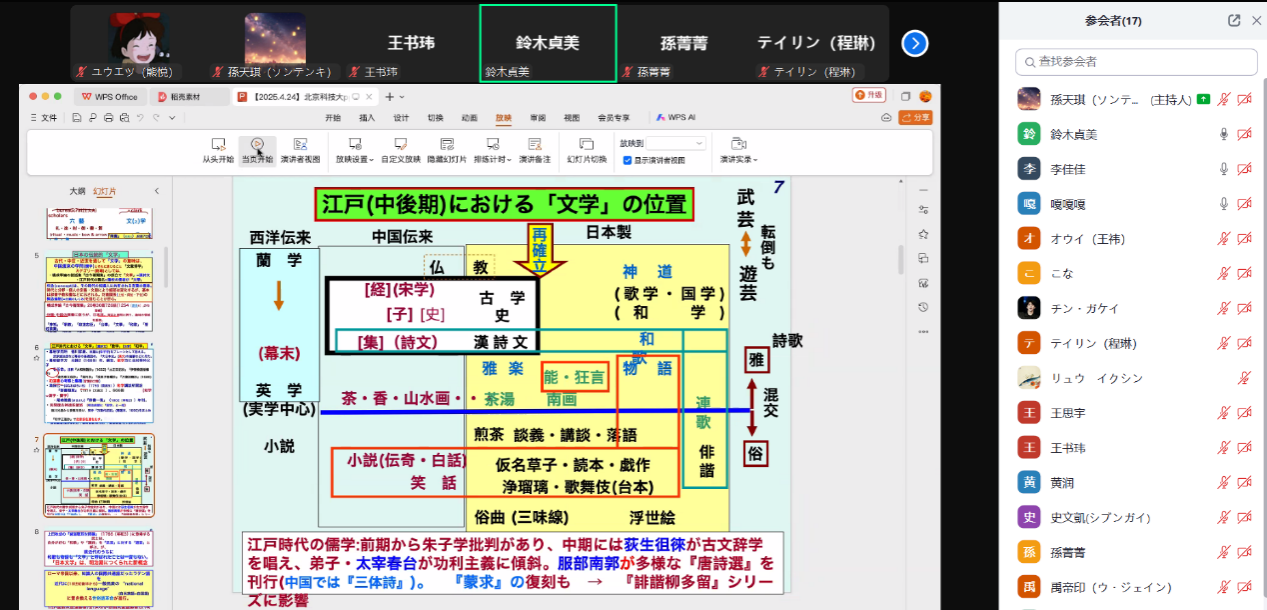This screenshot has height=610, width=1267.
Task: Toggle camera icon for 王思宇
Action: 1245,413
